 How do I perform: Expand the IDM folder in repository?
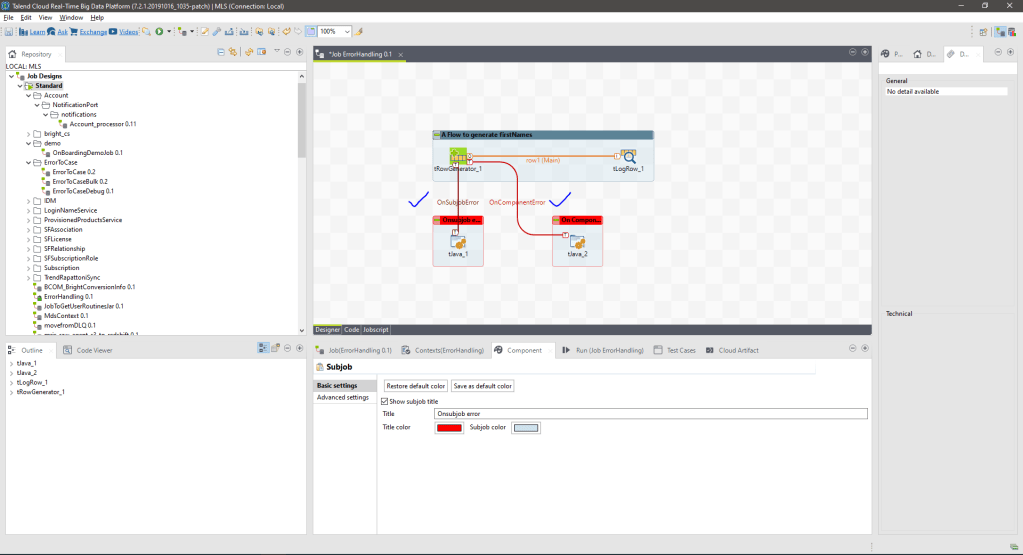[28, 200]
